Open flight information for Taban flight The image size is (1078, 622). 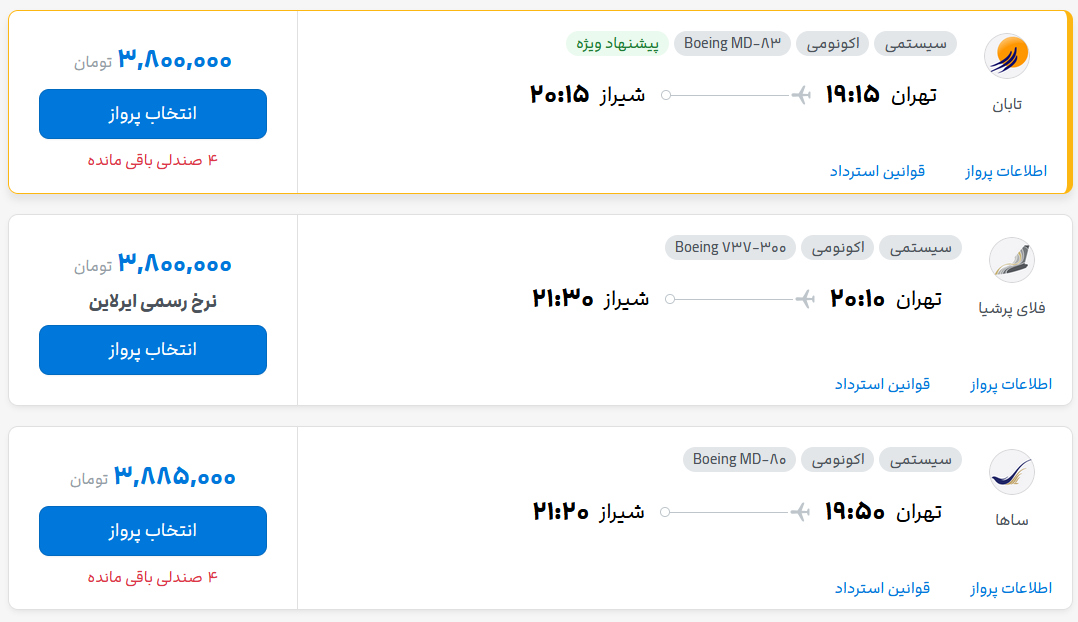click(x=1006, y=171)
